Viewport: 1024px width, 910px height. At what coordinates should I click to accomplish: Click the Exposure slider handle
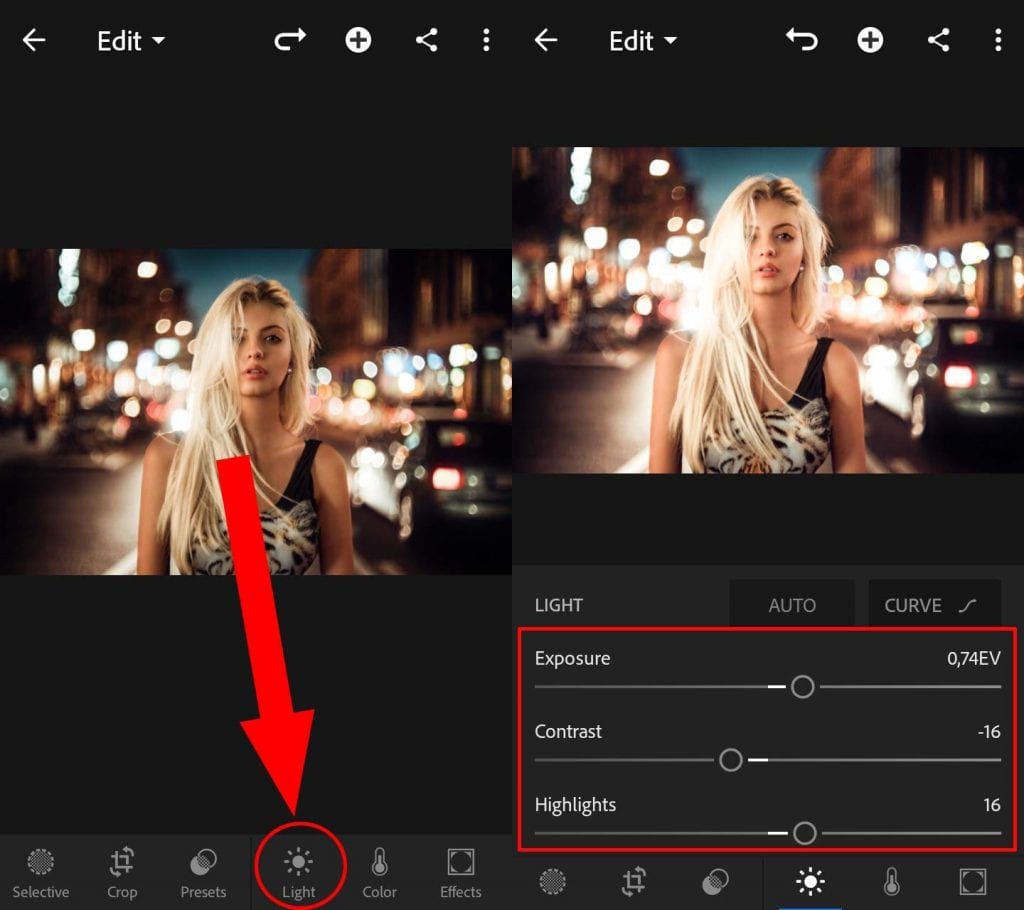click(x=802, y=687)
